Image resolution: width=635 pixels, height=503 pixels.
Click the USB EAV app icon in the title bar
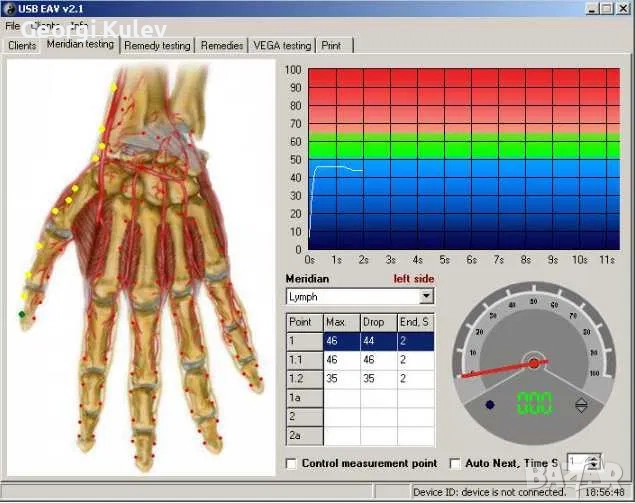click(9, 9)
